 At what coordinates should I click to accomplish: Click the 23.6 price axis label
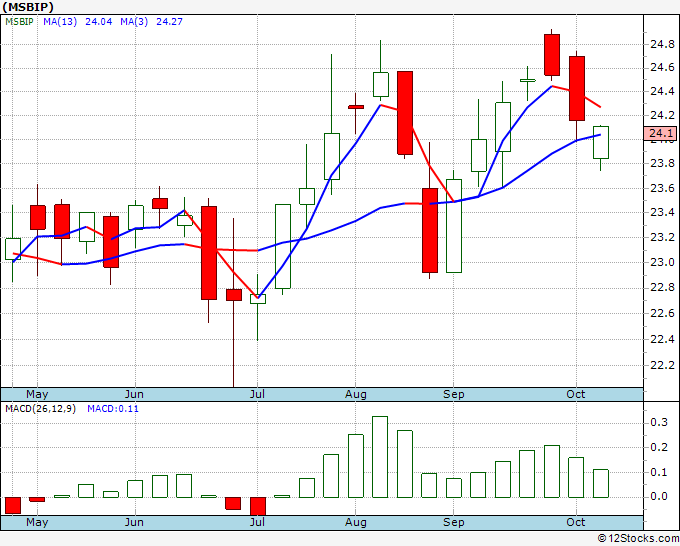point(662,188)
